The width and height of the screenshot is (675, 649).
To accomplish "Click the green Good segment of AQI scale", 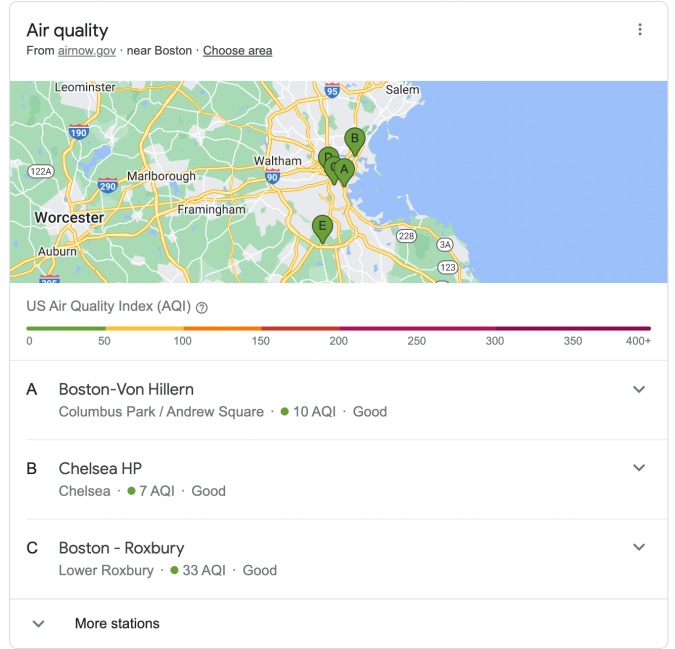I will pos(66,328).
